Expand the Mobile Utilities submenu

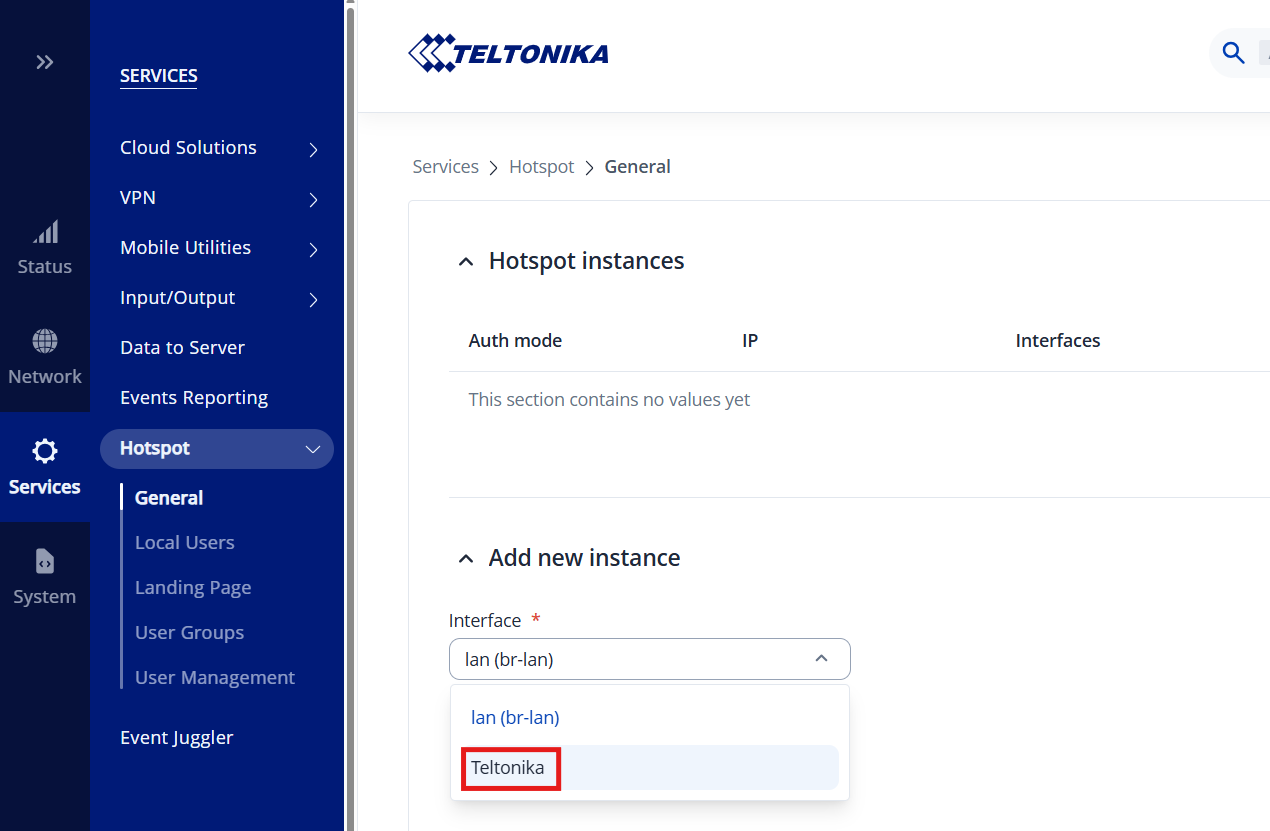313,249
